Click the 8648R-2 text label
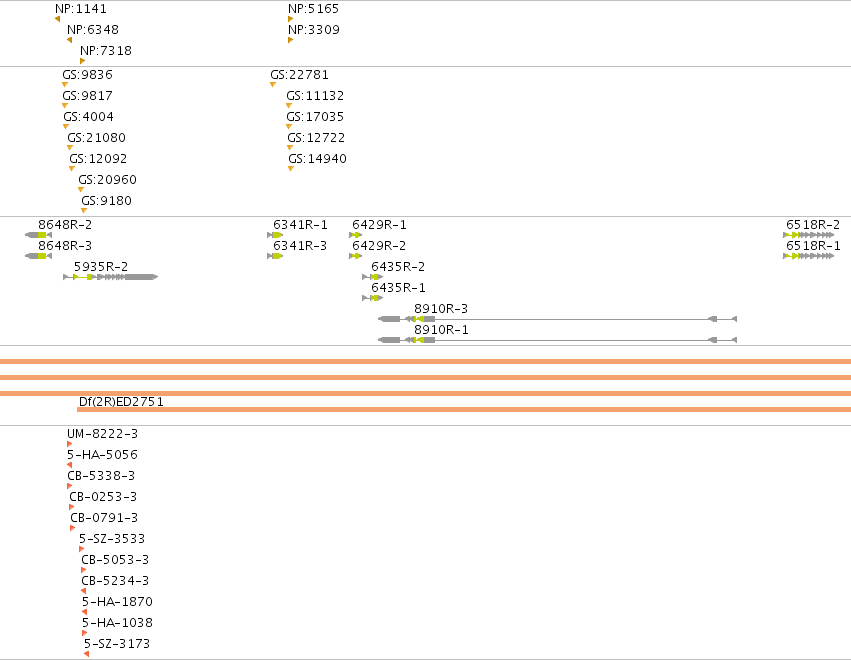Screen dimensions: 851x660 (x=65, y=225)
